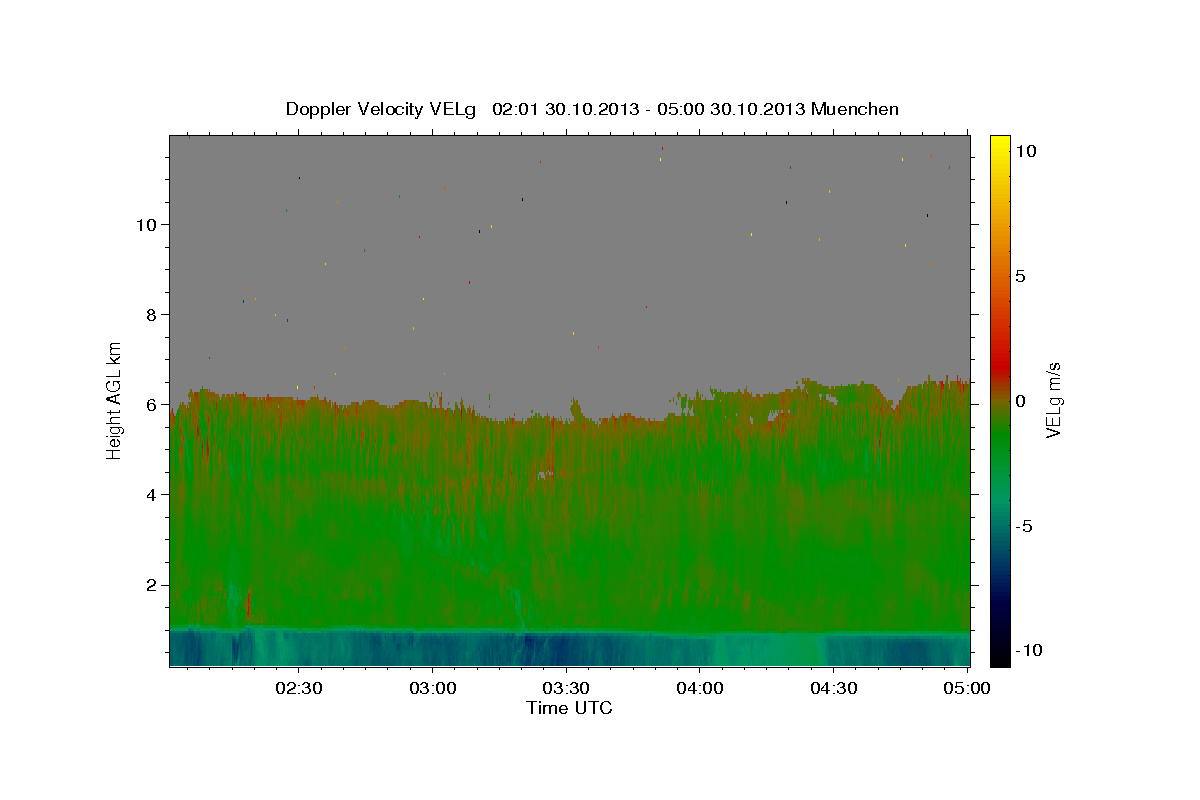Screen dimensions: 1200x800
Task: Click the plot title 'Doppler Velocity VELg'
Action: coord(383,109)
